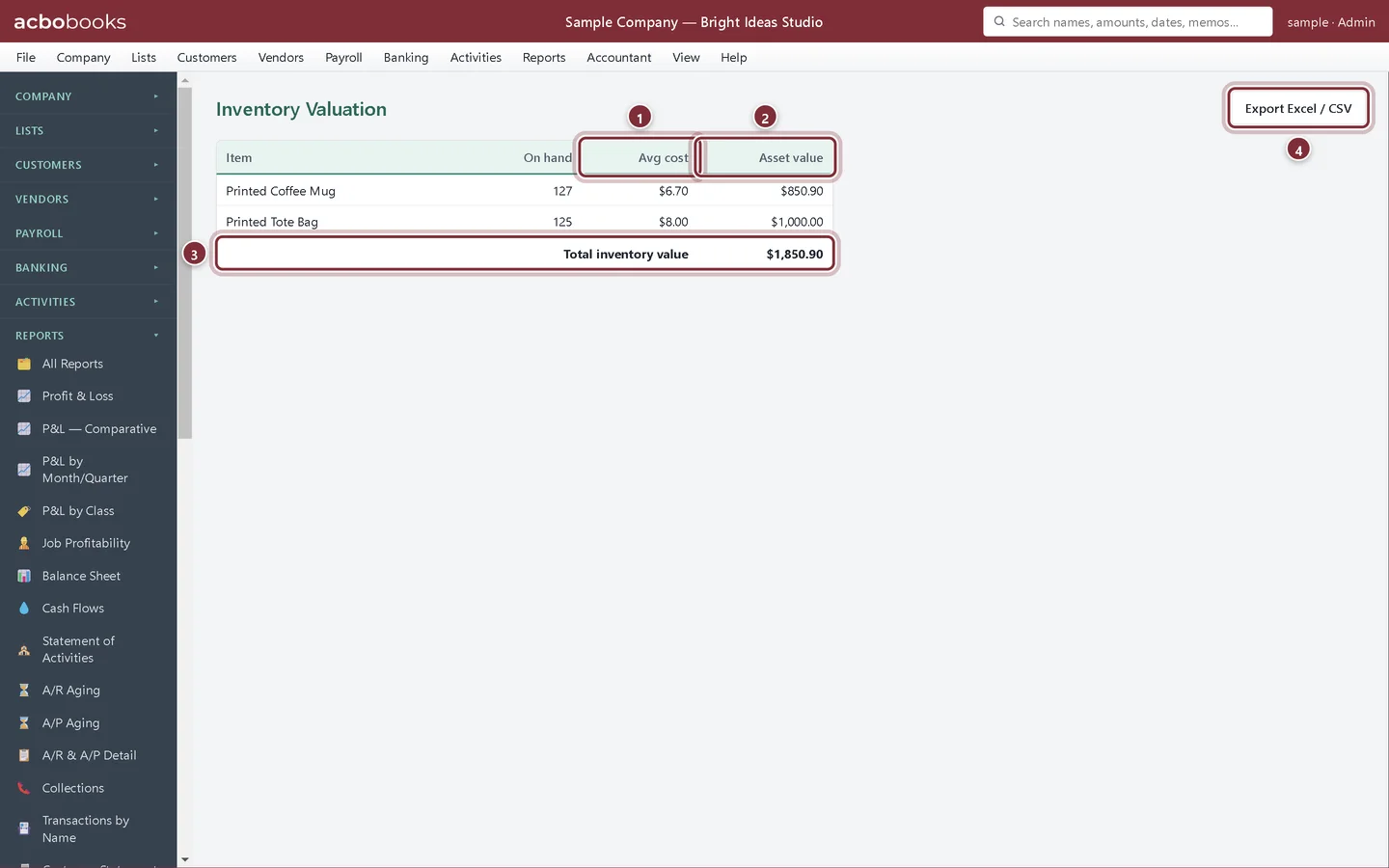Screen dimensions: 1389x868
Task: Expand the CUSTOMERS sidebar section
Action: (x=88, y=165)
